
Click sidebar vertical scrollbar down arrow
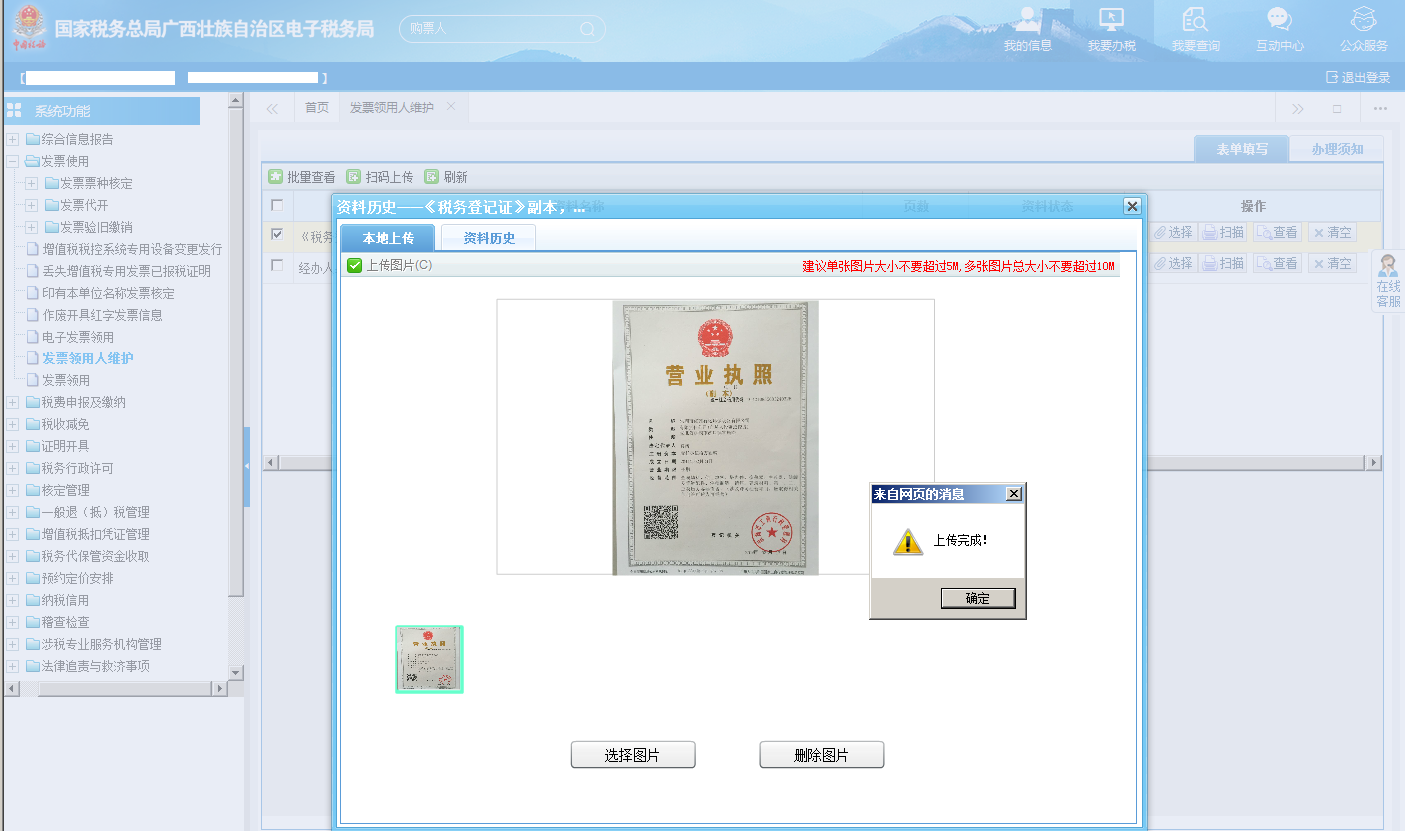pyautogui.click(x=236, y=673)
